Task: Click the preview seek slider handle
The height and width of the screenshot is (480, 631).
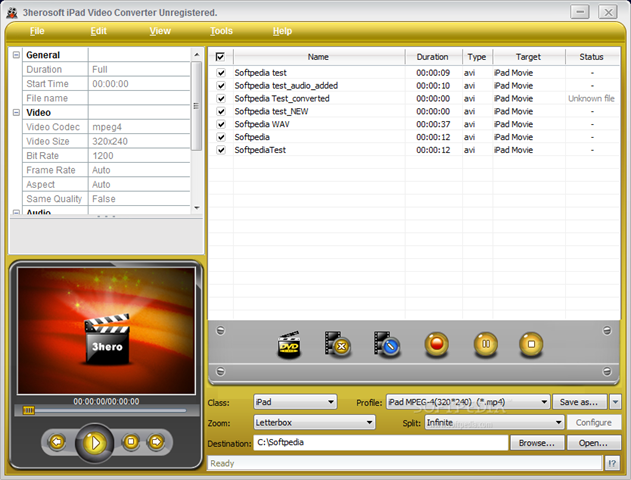Action: [x=28, y=410]
